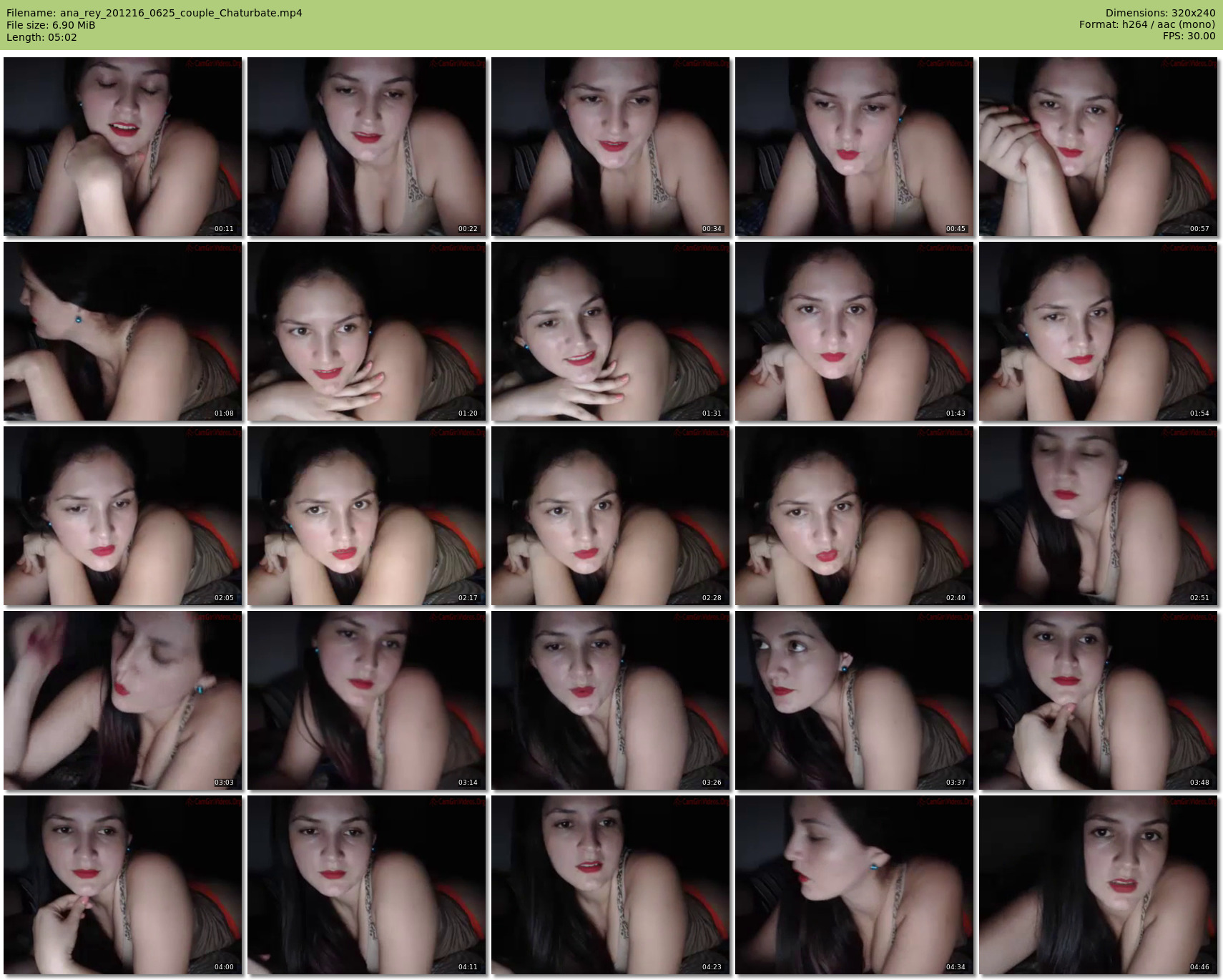Select the thumbnail marked 02:51
This screenshot has width=1223, height=980.
1099,516
